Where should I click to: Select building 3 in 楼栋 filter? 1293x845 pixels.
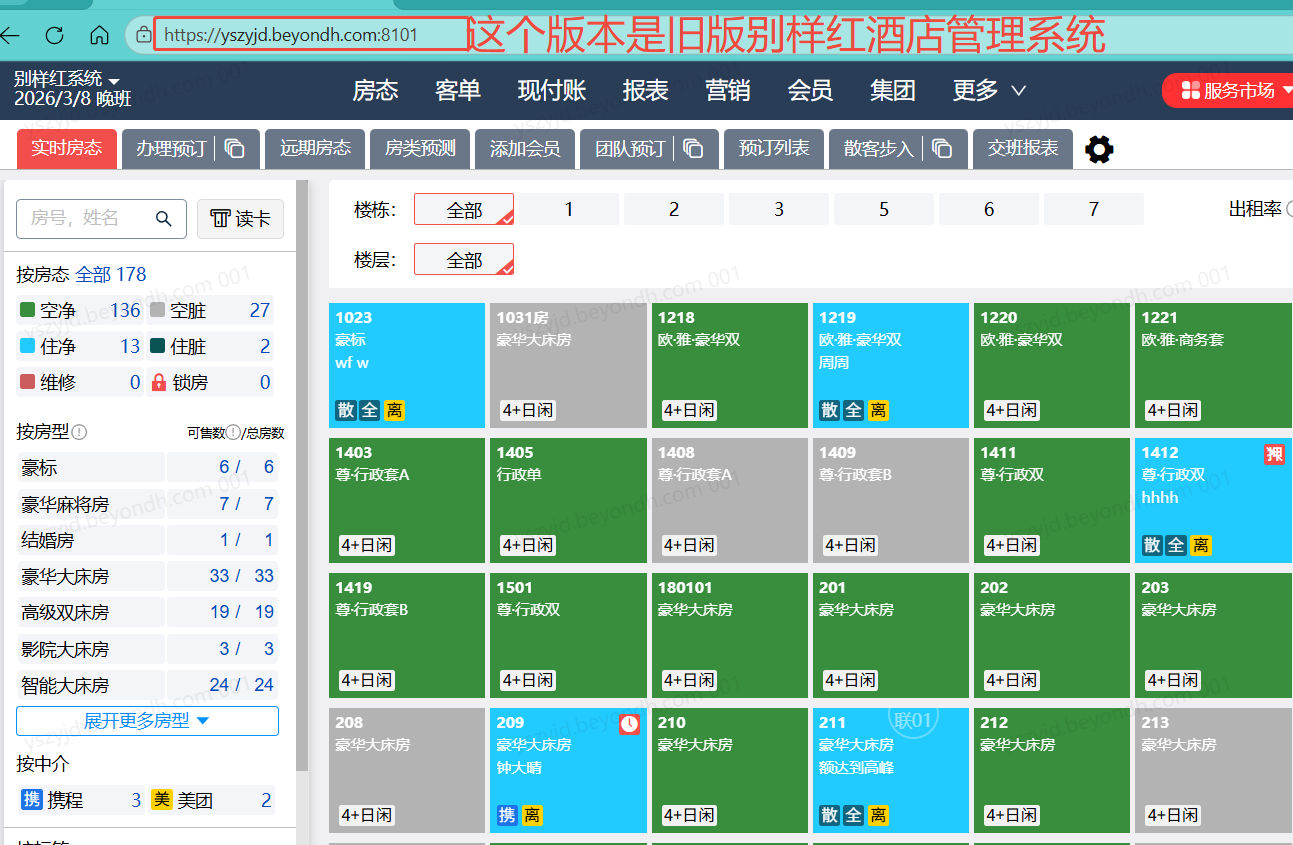point(778,209)
